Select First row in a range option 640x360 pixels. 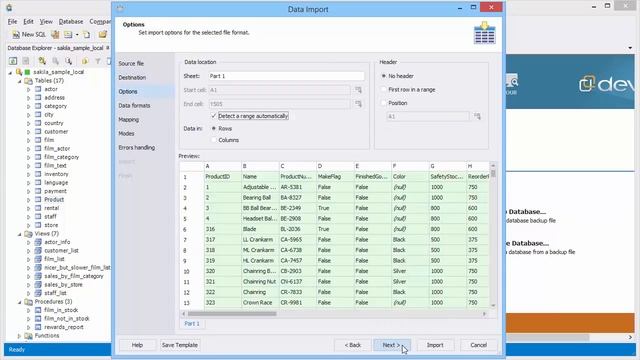click(x=384, y=89)
